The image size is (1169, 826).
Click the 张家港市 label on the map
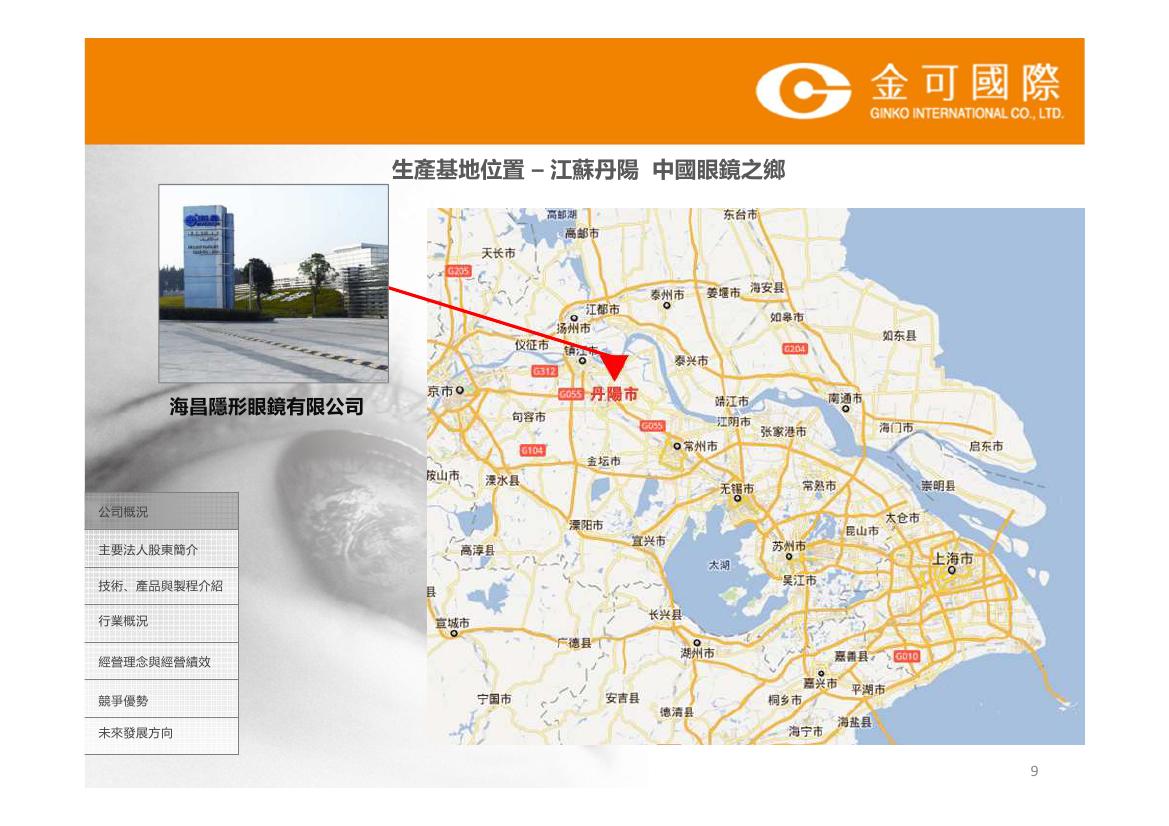pos(783,432)
